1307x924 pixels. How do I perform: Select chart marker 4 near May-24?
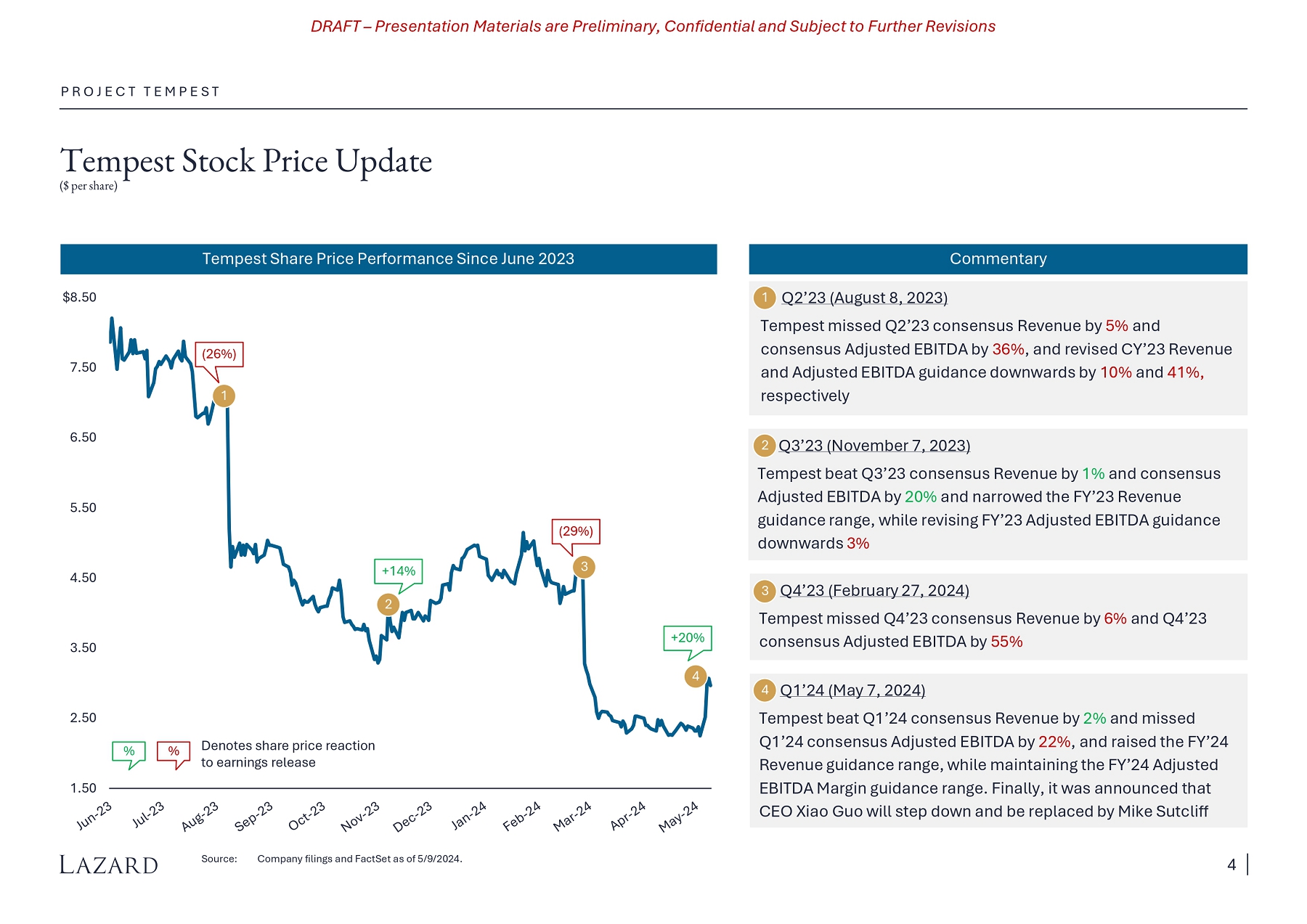point(696,676)
